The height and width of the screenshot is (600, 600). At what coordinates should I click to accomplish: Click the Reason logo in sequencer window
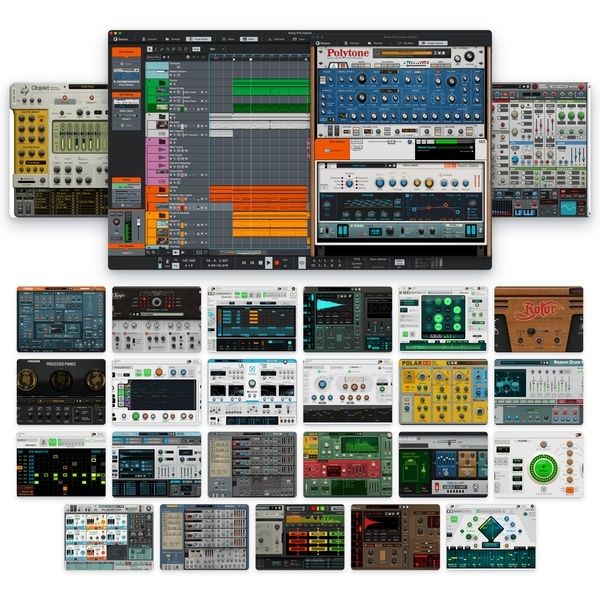(x=121, y=39)
